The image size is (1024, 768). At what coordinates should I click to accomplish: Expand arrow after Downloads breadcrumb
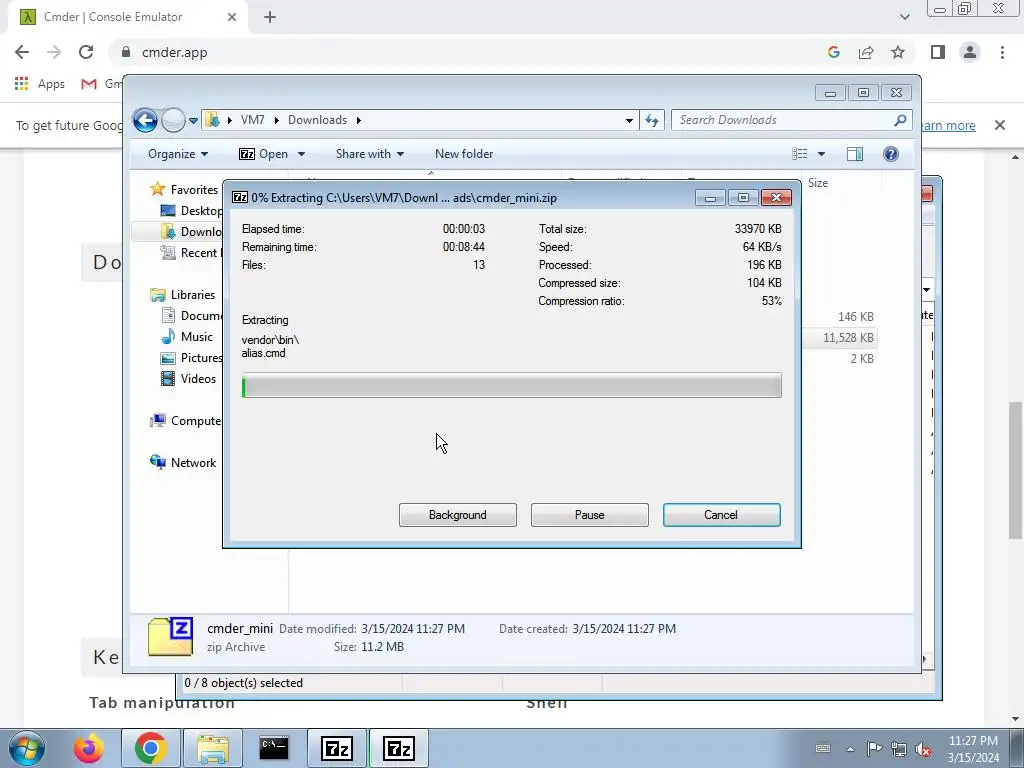click(359, 120)
